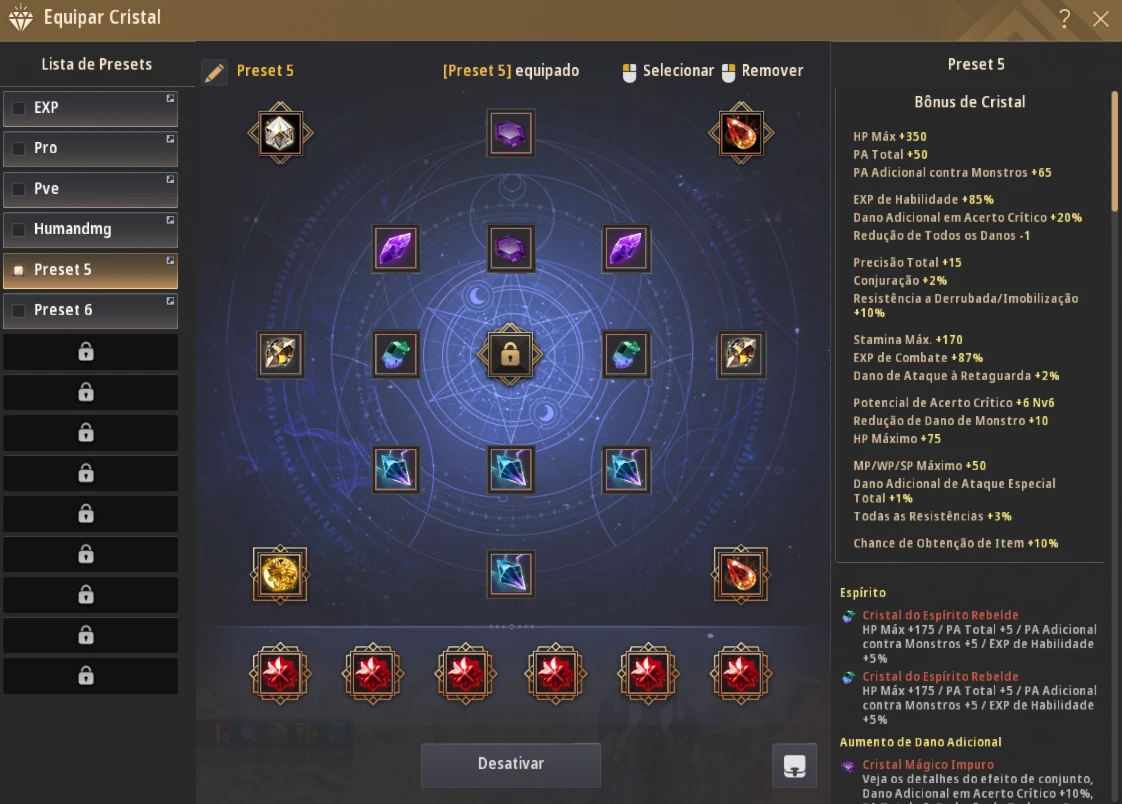Click the Desativar button
The image size is (1122, 804).
pyautogui.click(x=510, y=765)
